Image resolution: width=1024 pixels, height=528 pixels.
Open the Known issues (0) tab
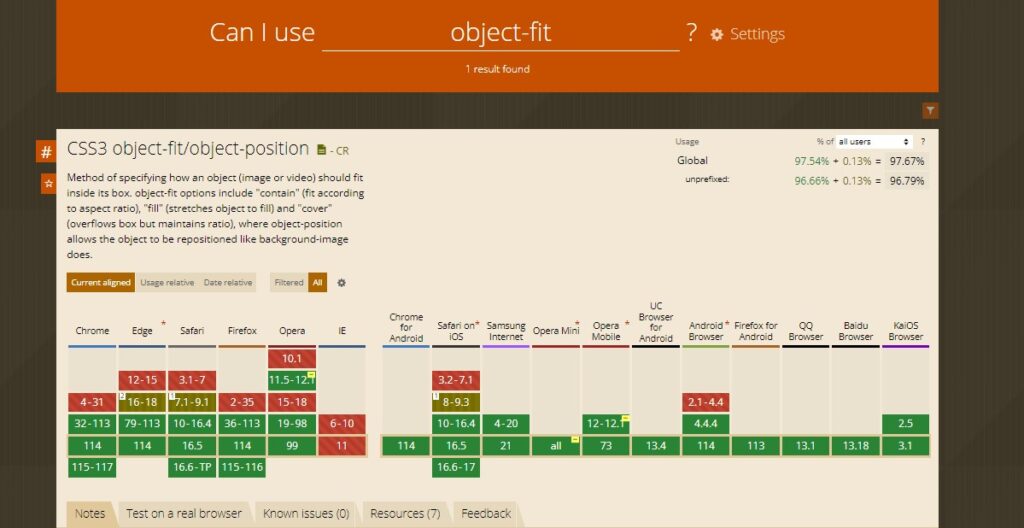point(306,514)
